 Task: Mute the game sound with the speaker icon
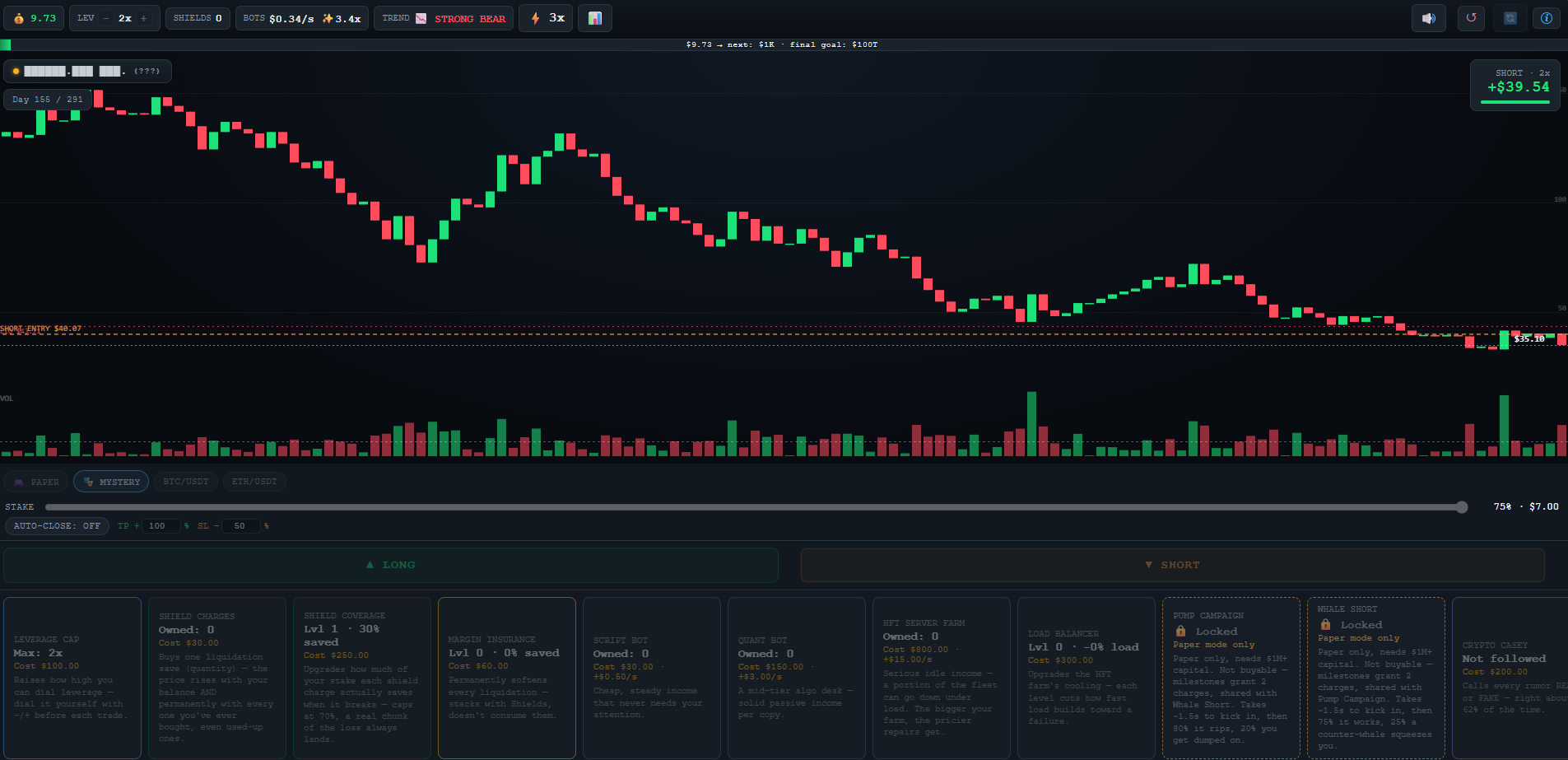[x=1429, y=18]
